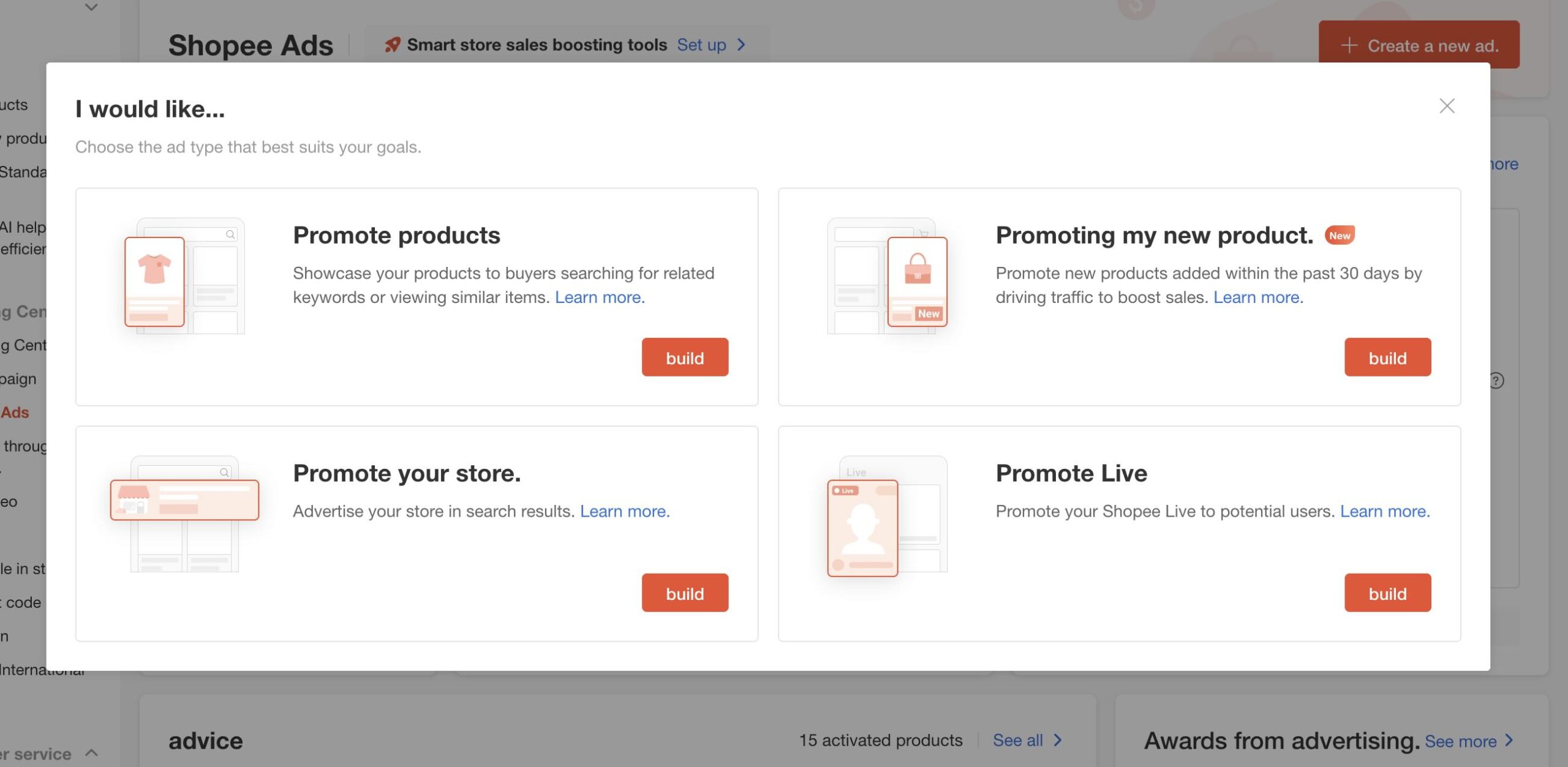Open See more for Awards from advertising
The width and height of the screenshot is (1568, 767).
click(x=1460, y=741)
